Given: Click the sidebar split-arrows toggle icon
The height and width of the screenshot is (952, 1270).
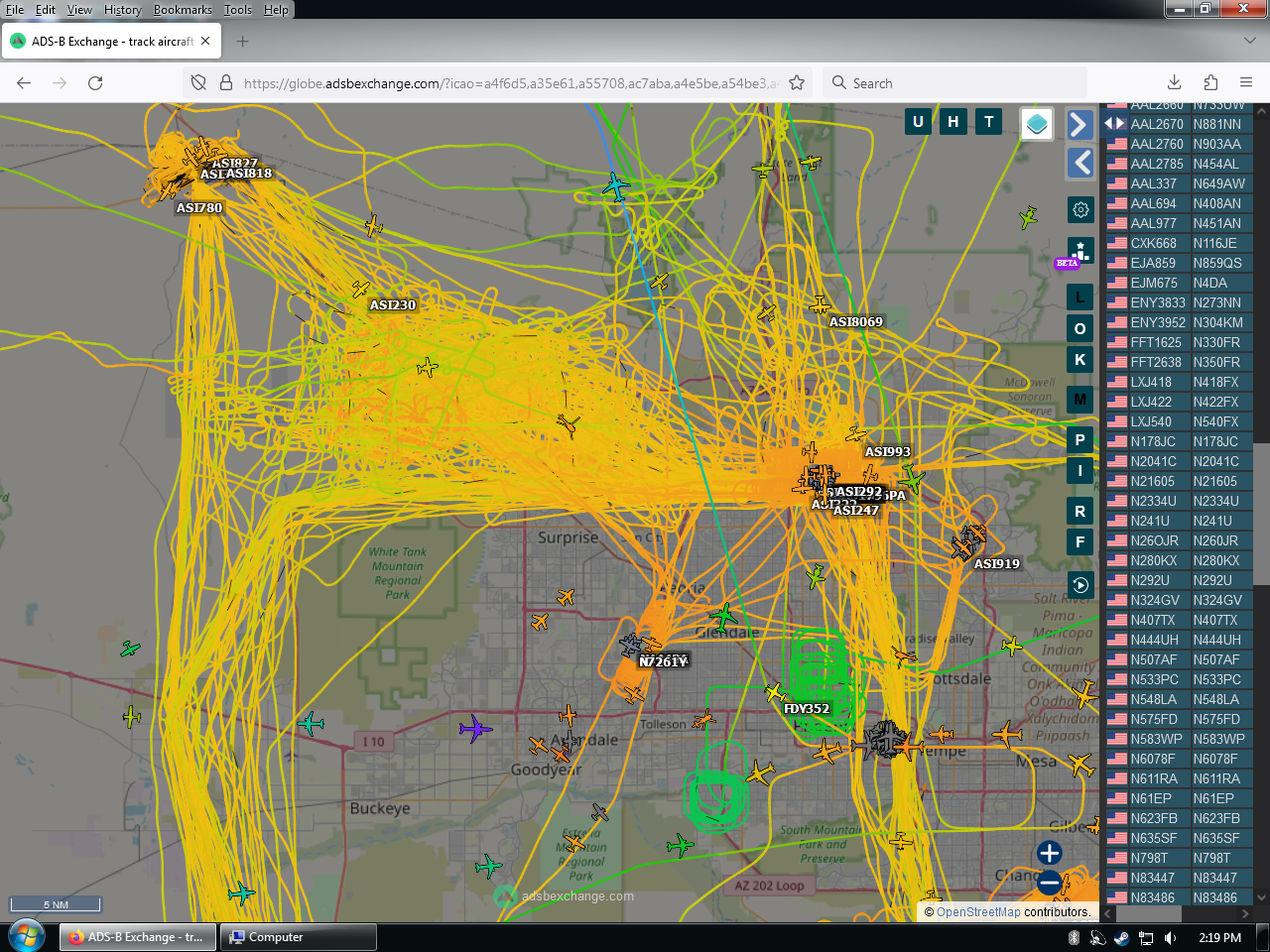Looking at the screenshot, I should (1114, 123).
